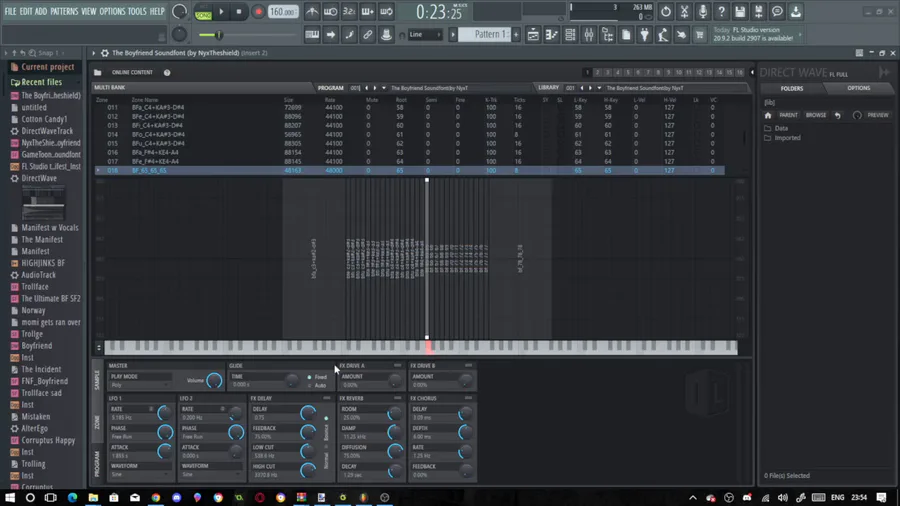Image resolution: width=900 pixels, height=506 pixels.
Task: Open the FILE menu
Action: 10,11
